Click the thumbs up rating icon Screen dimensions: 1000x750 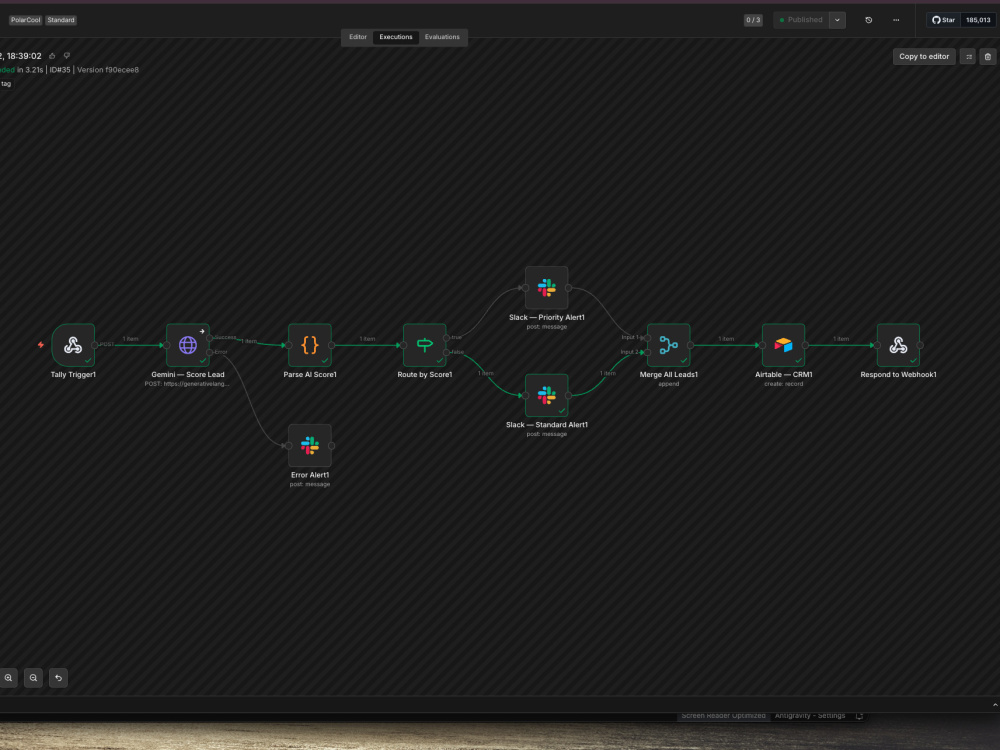tap(52, 56)
